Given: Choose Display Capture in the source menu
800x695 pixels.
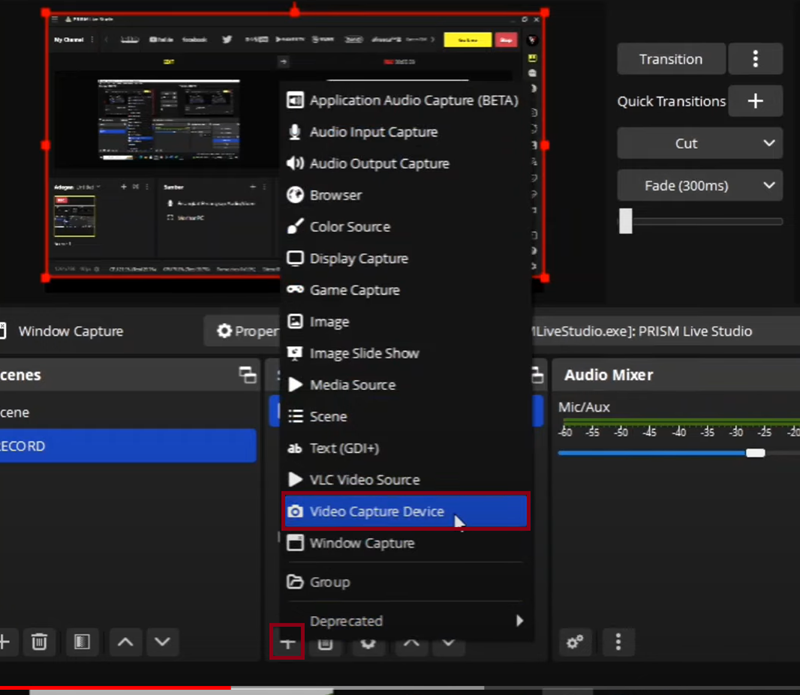Looking at the screenshot, I should [358, 258].
